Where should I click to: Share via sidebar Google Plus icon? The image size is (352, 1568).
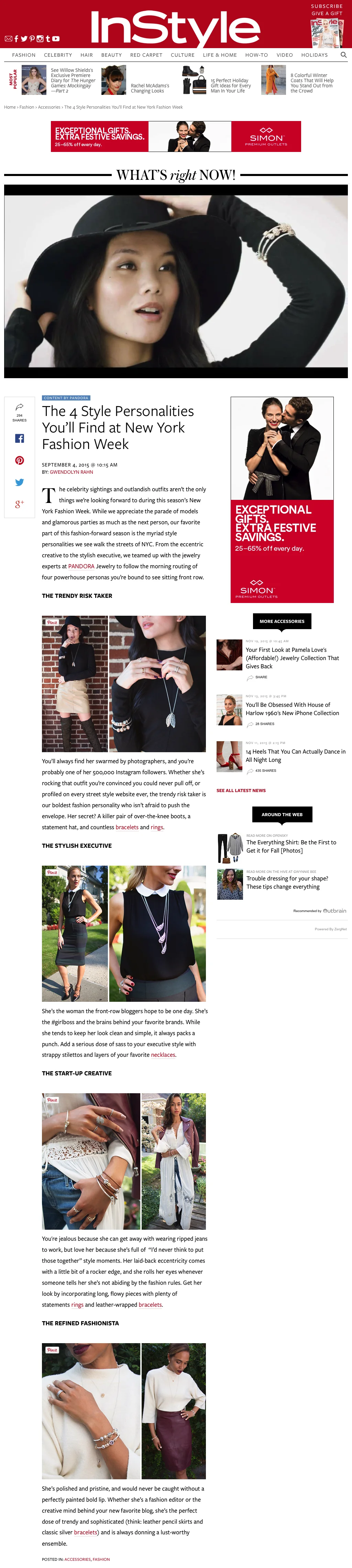click(20, 504)
